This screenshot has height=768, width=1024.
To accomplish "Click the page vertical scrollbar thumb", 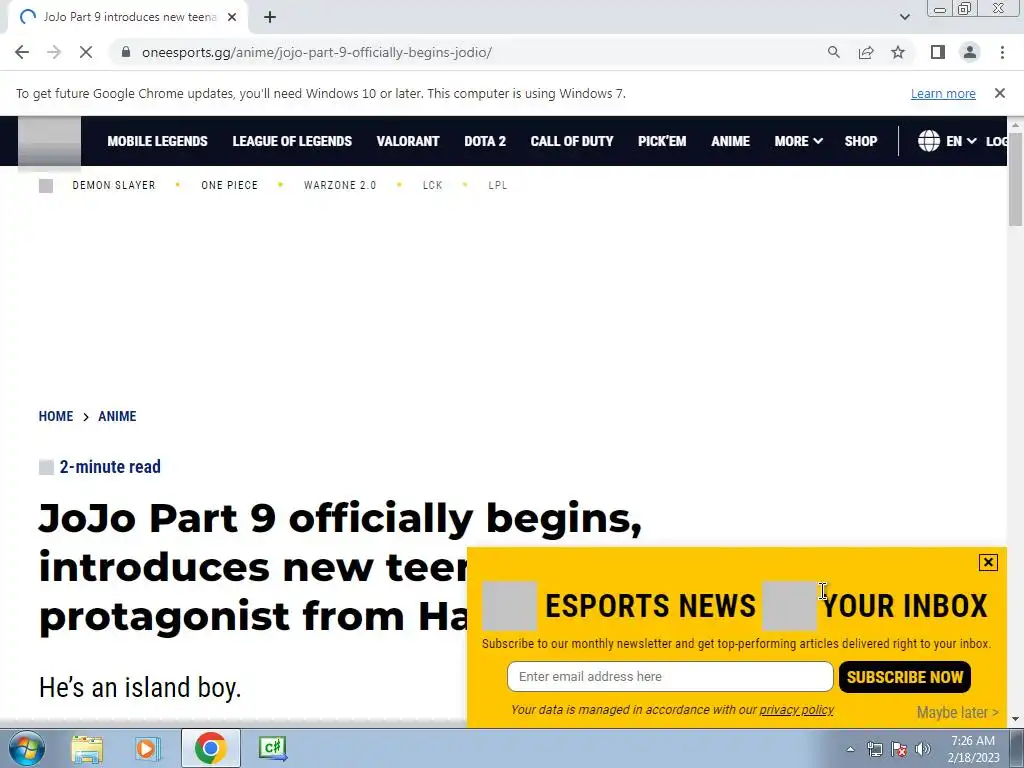I will click(1016, 179).
